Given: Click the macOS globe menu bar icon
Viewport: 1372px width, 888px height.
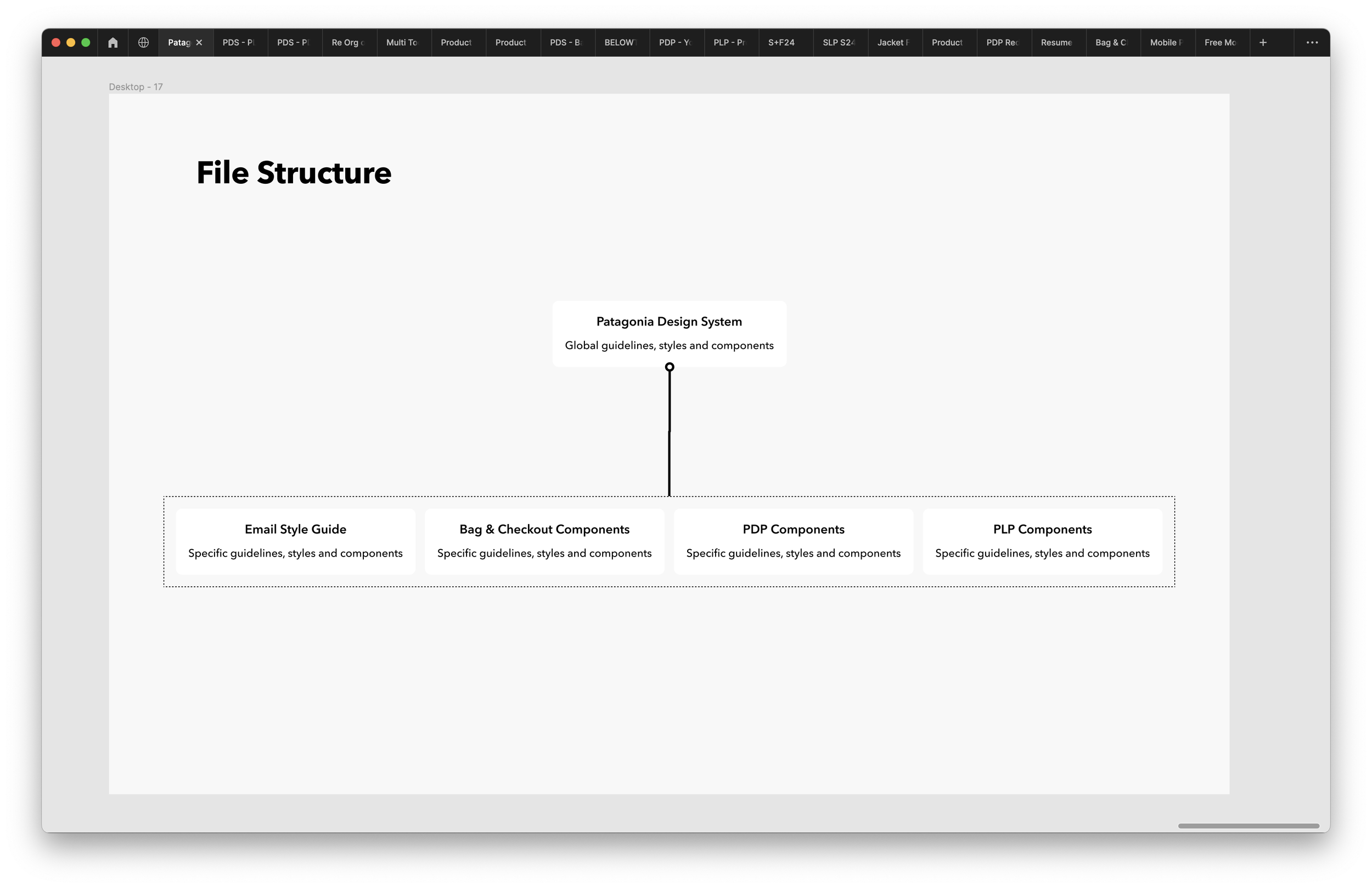Looking at the screenshot, I should pos(142,42).
